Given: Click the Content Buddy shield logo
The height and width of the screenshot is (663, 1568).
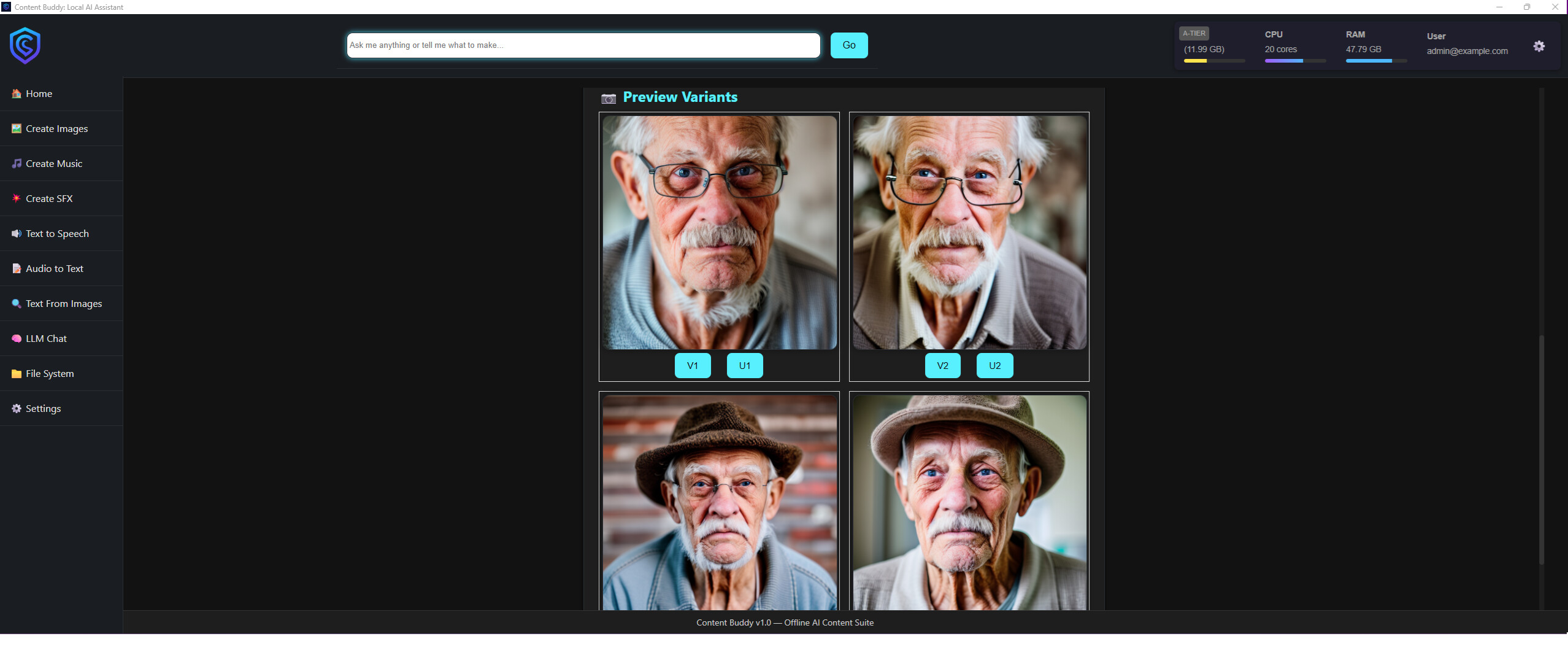Looking at the screenshot, I should (x=25, y=45).
